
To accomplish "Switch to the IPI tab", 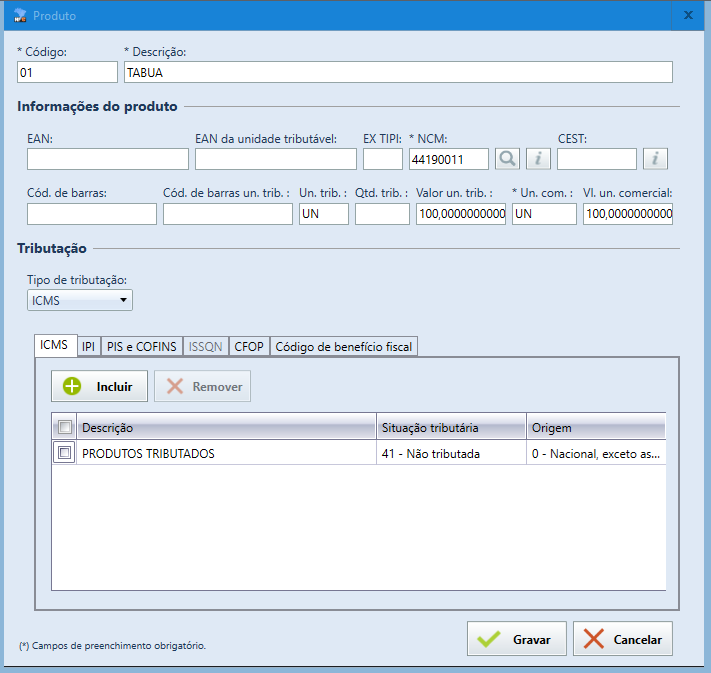I will 88,346.
